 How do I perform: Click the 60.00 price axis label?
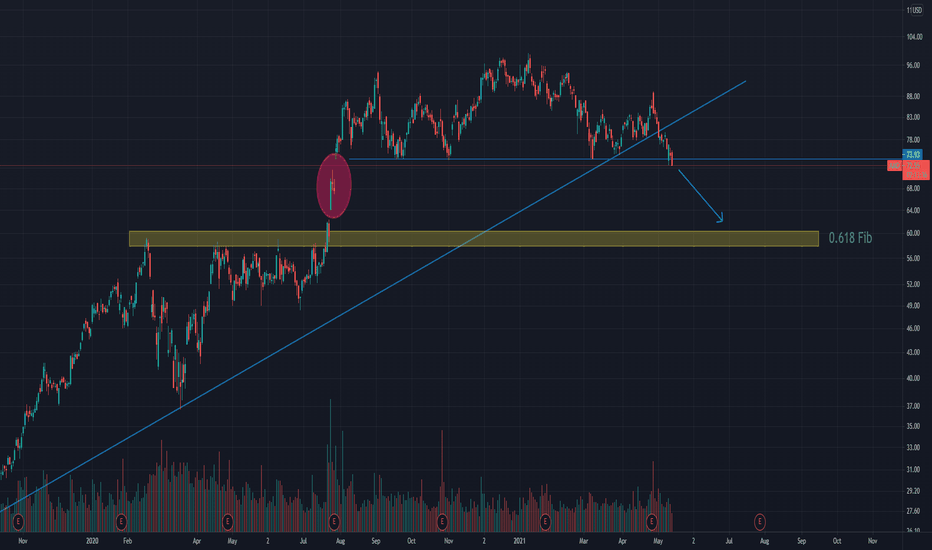point(914,233)
